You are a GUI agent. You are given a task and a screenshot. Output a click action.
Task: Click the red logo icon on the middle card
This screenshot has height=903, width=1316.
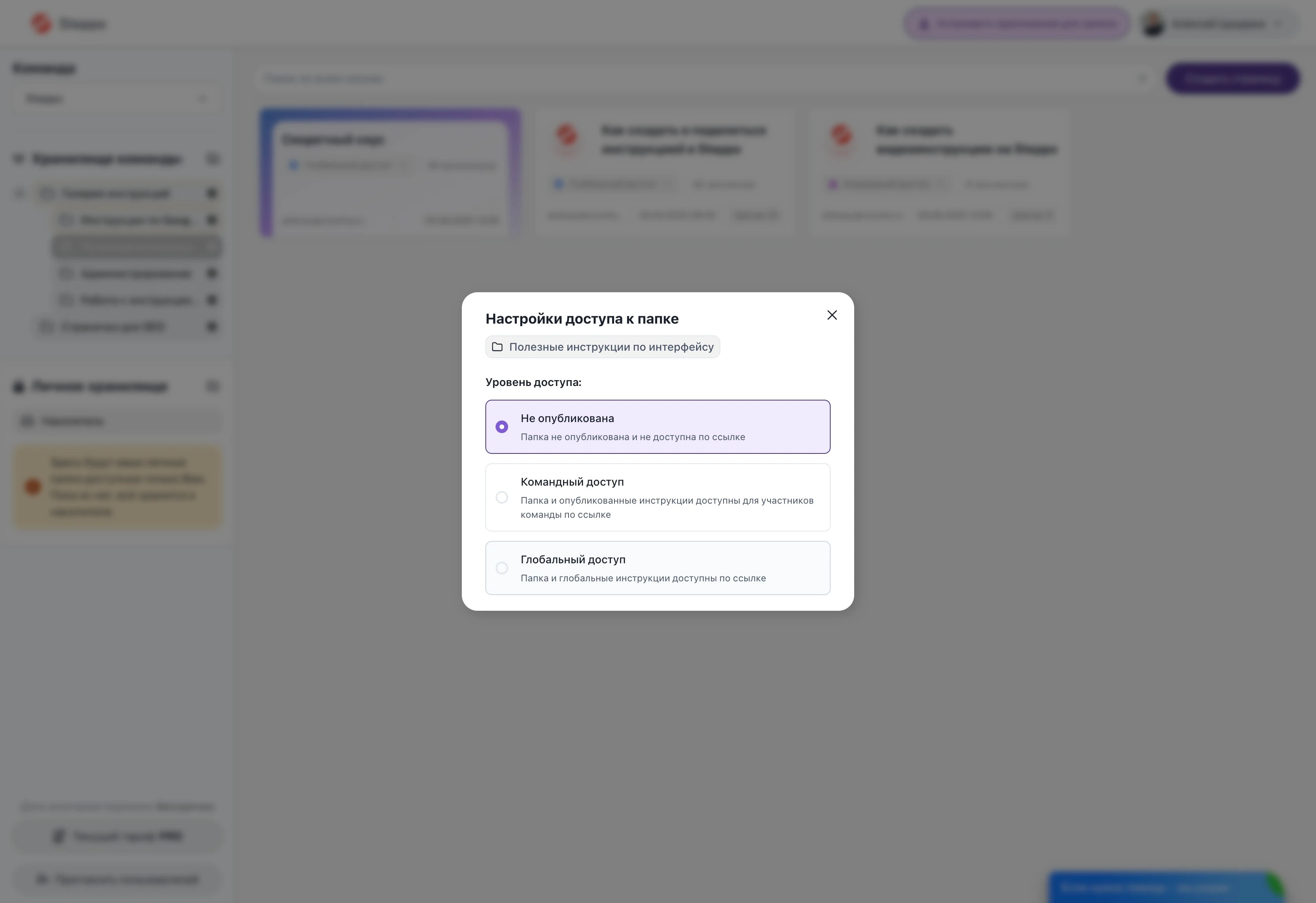click(566, 136)
